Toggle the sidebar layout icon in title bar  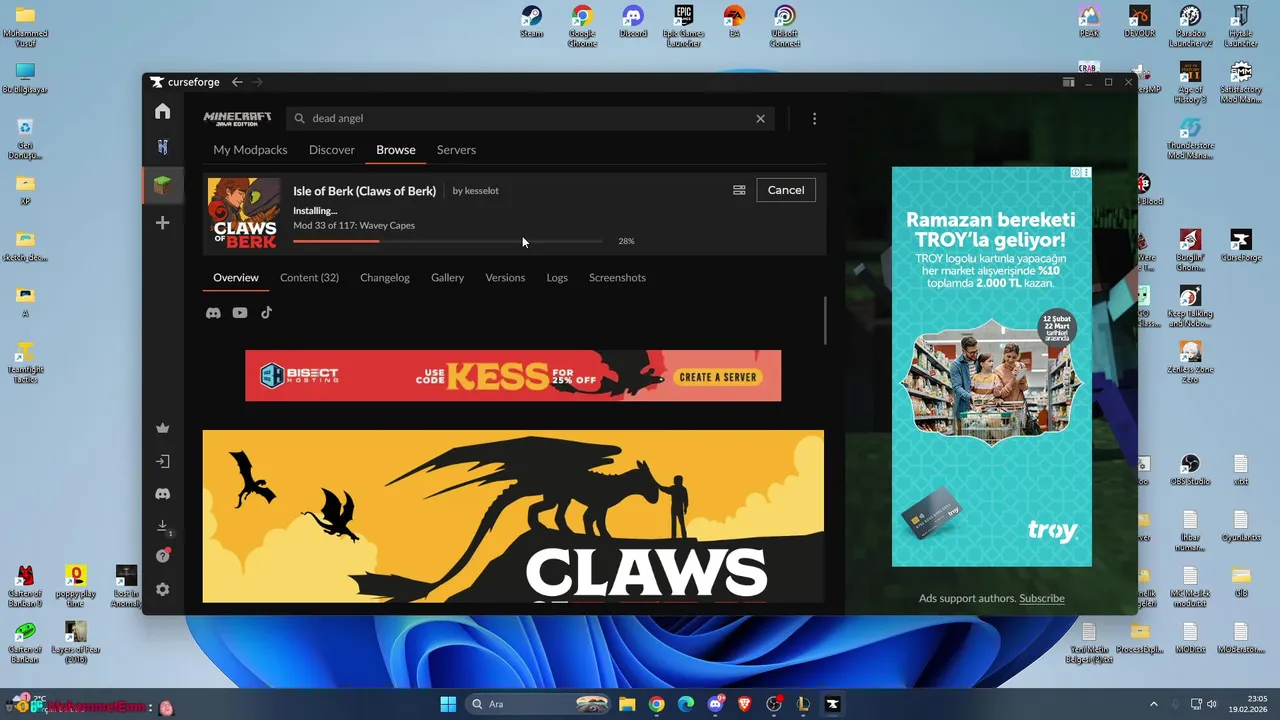coord(1068,82)
